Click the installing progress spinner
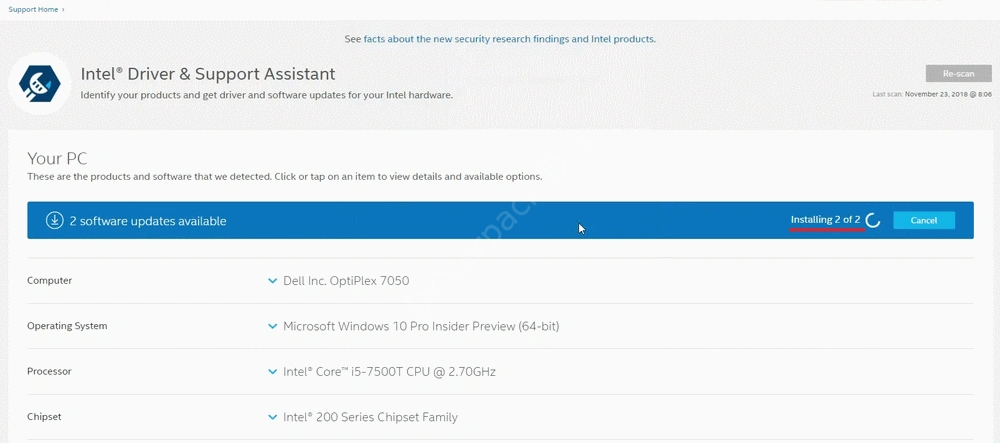Screen dimensions: 1000x443 tap(873, 221)
